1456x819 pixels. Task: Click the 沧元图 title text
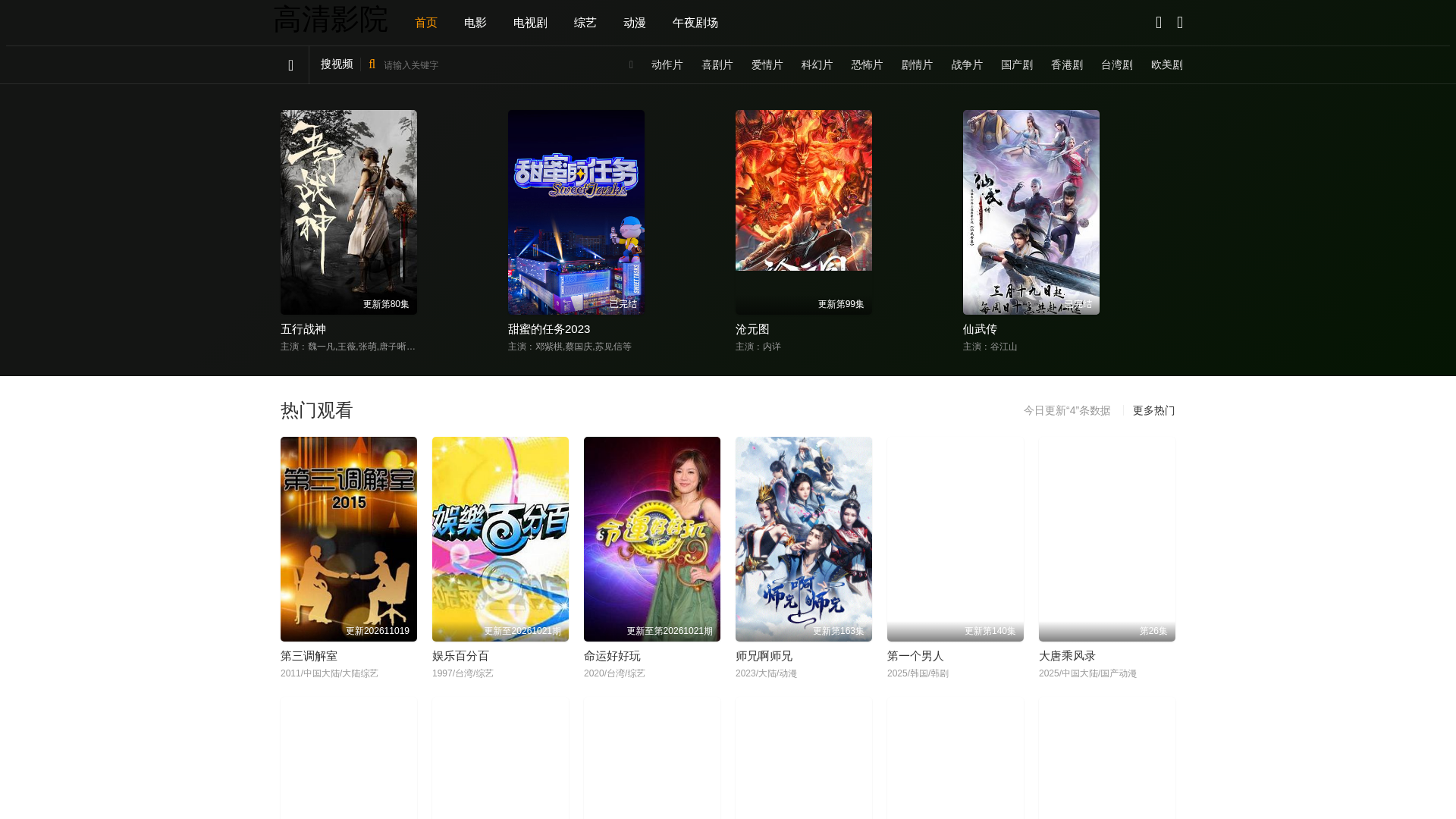pyautogui.click(x=752, y=329)
